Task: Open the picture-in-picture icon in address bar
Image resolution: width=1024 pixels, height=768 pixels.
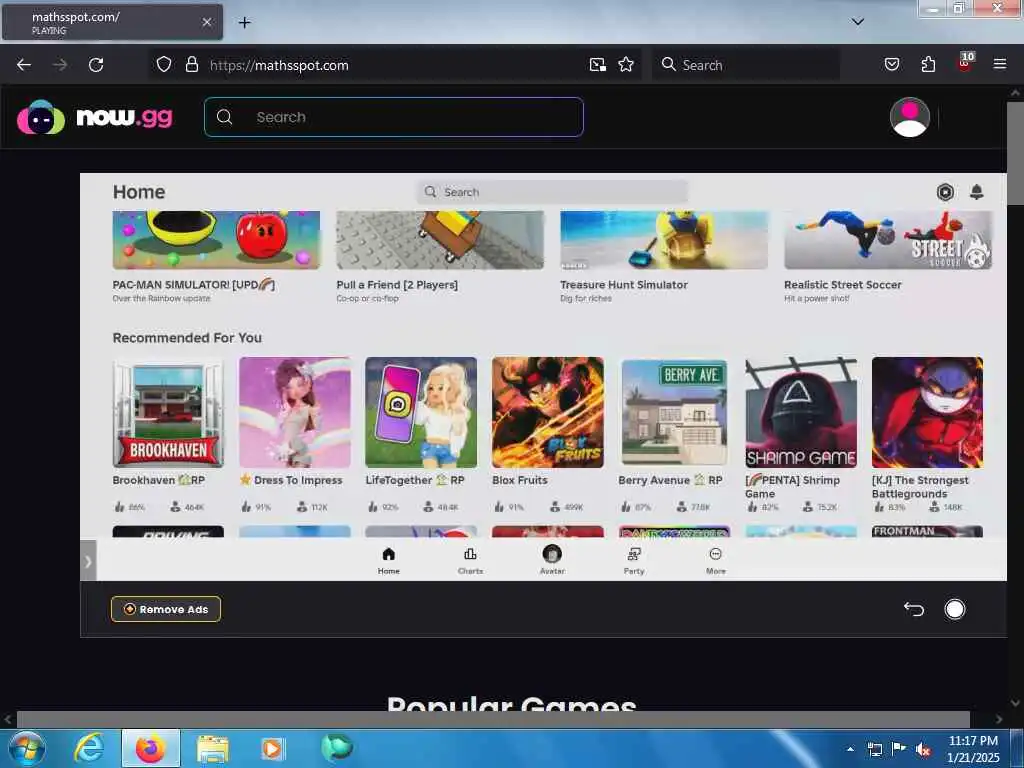Action: pyautogui.click(x=598, y=64)
